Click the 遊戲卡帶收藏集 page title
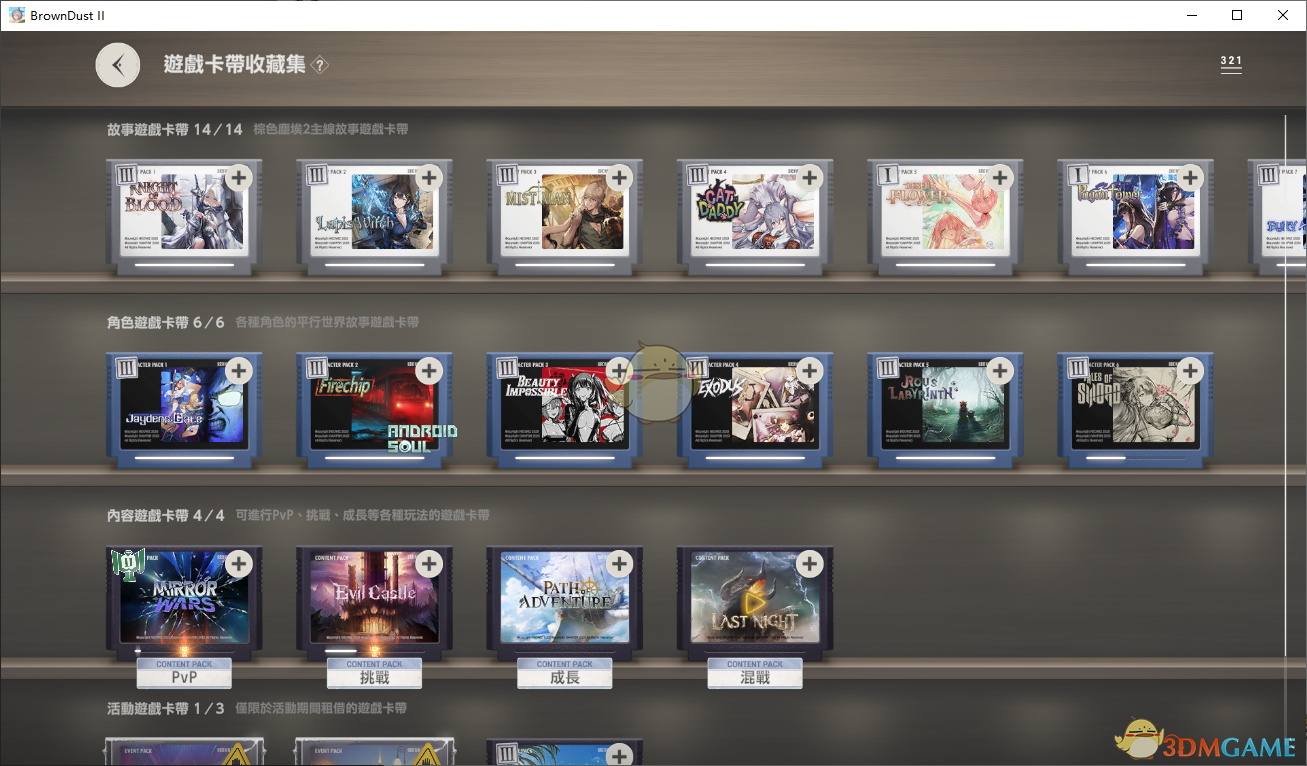The height and width of the screenshot is (766, 1307). click(x=235, y=65)
